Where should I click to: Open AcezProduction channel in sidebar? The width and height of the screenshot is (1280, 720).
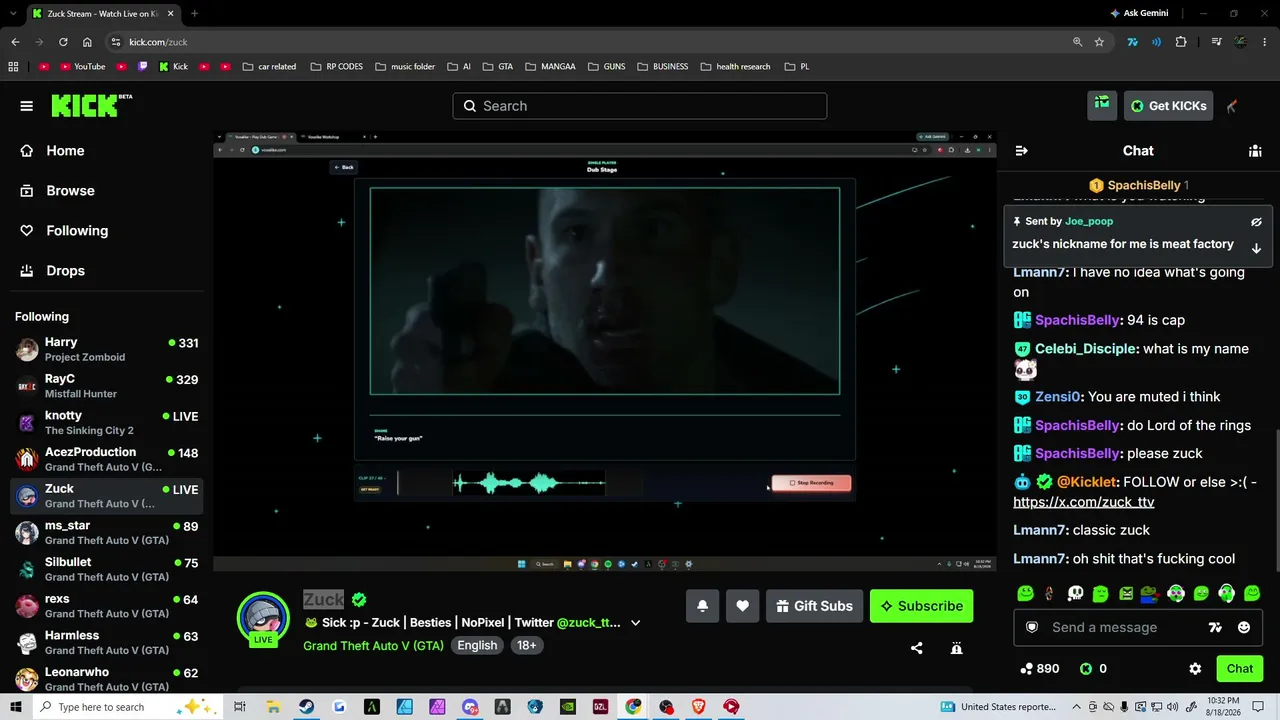(107, 459)
